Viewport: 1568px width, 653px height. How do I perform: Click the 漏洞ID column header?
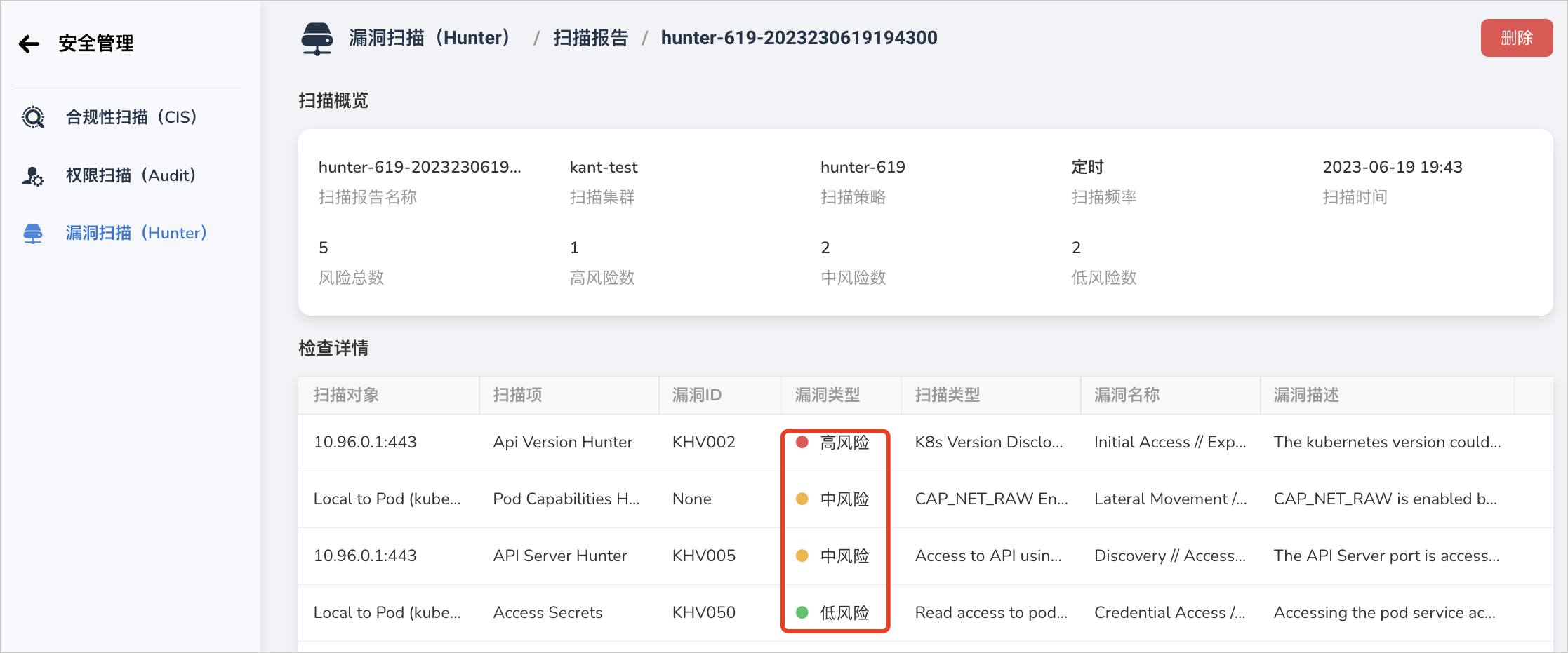point(696,395)
